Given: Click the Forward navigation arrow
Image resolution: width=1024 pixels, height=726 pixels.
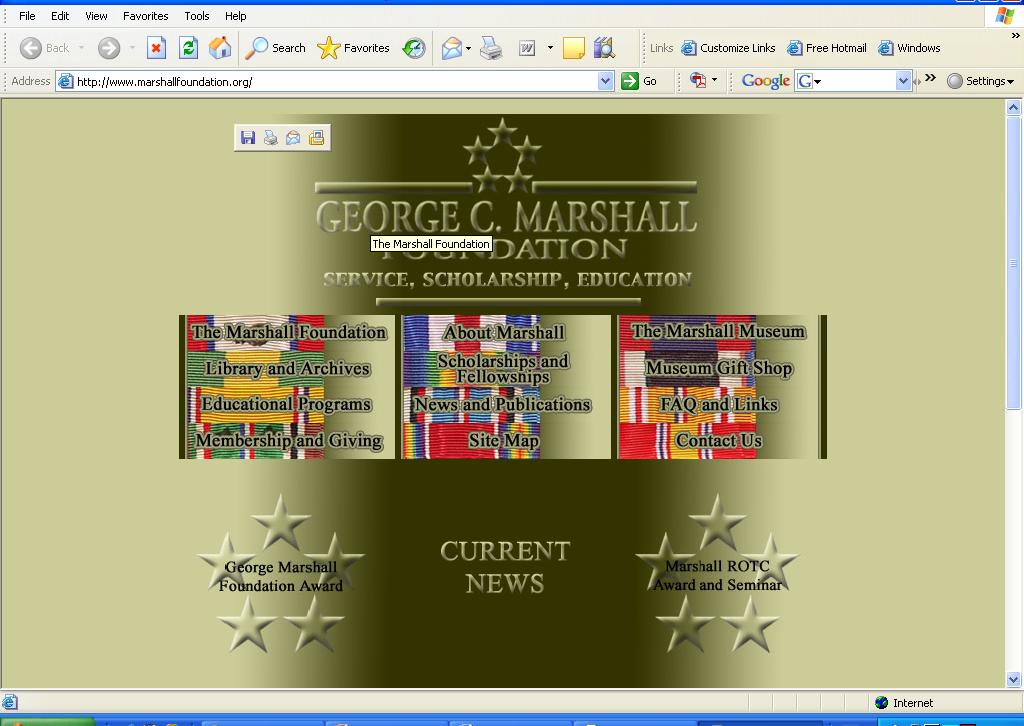Looking at the screenshot, I should [x=109, y=48].
